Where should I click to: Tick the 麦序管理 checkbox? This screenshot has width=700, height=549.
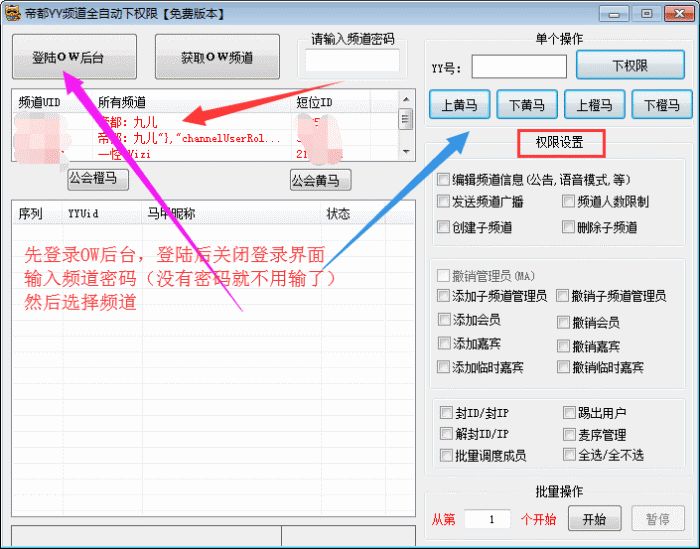pyautogui.click(x=569, y=434)
